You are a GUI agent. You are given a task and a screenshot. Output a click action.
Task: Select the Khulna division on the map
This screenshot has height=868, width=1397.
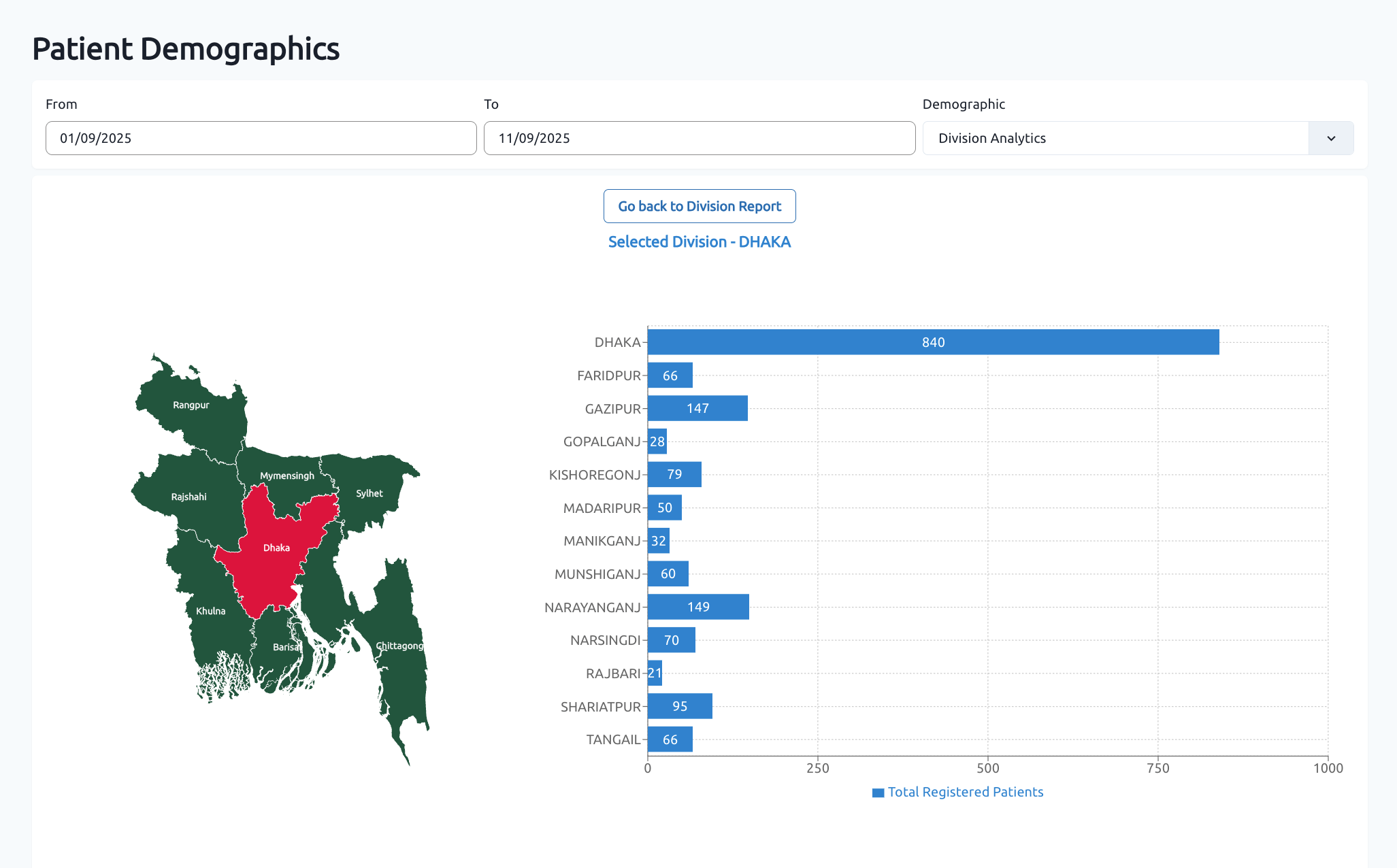tap(212, 611)
